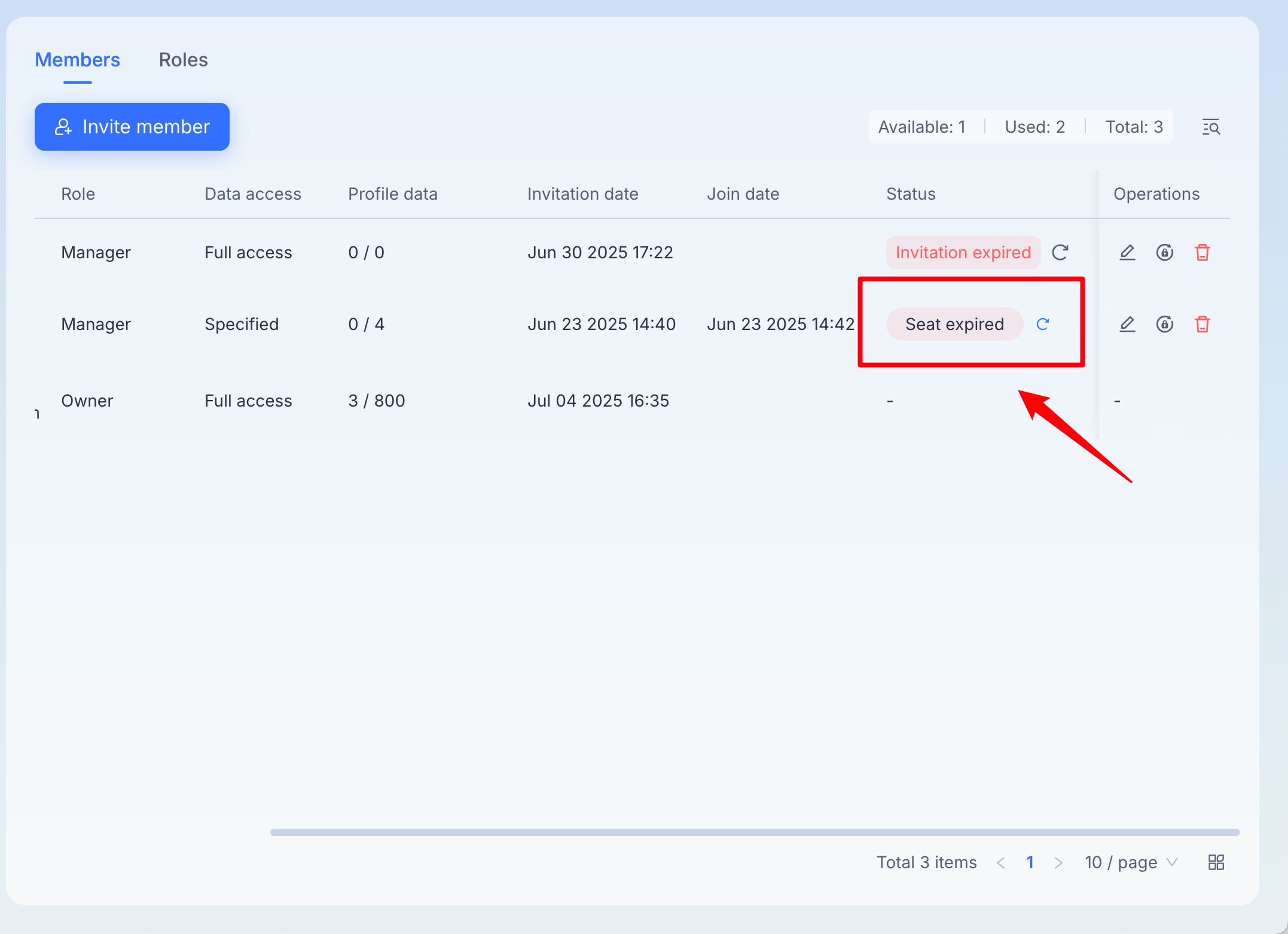Click the Specified data access cell
The width and height of the screenshot is (1288, 934).
click(242, 324)
